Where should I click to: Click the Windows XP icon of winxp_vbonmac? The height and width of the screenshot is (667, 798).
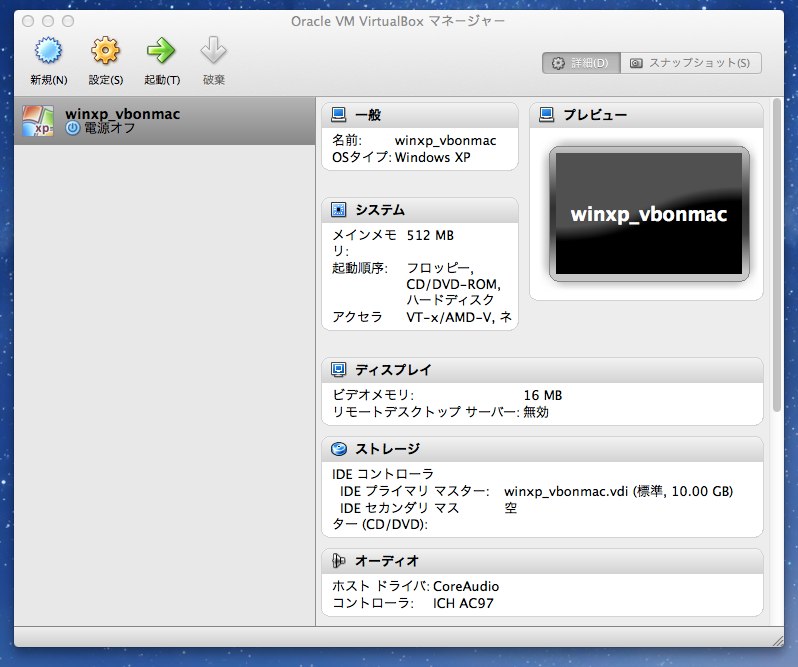[38, 121]
